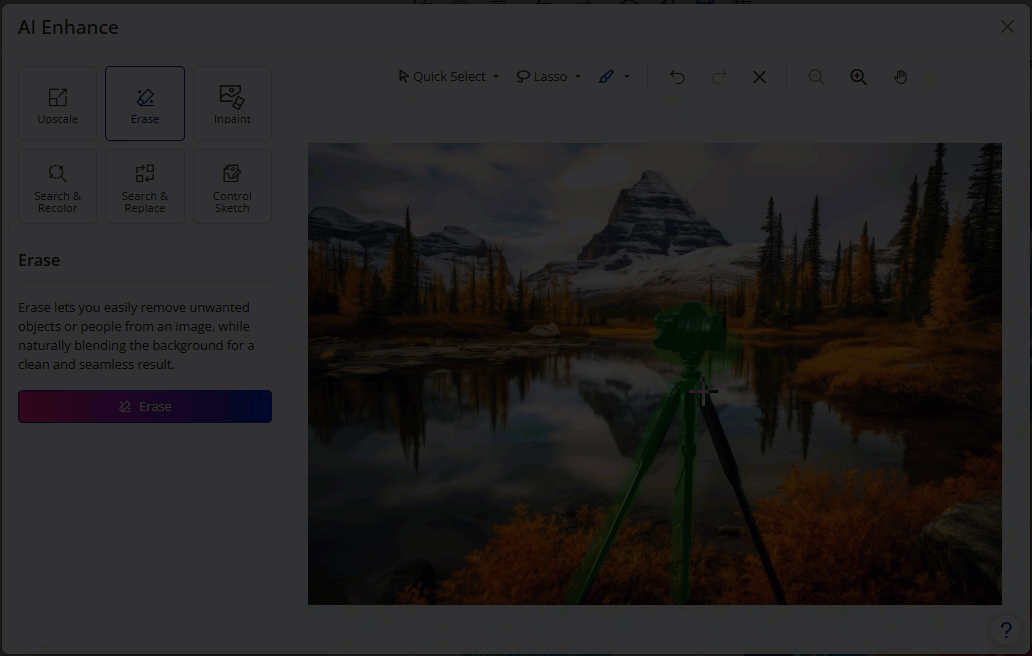
Task: Select the Upscale tool tile
Action: coord(57,103)
